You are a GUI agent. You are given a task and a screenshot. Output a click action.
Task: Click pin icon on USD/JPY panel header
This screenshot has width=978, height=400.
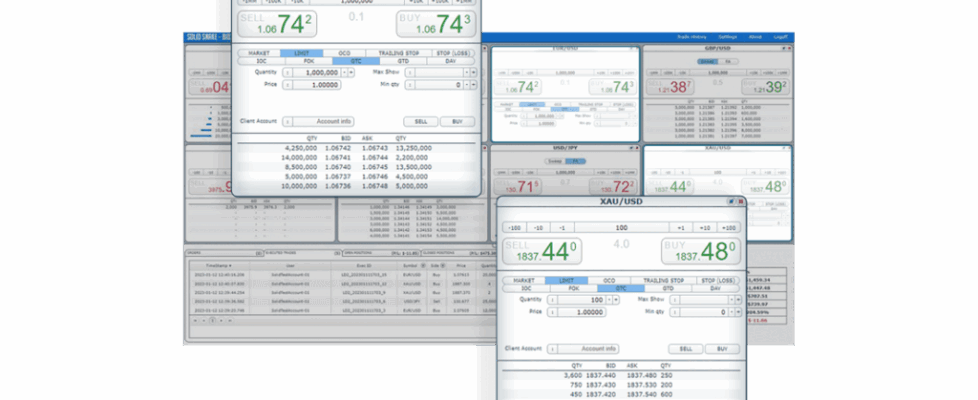coord(631,149)
